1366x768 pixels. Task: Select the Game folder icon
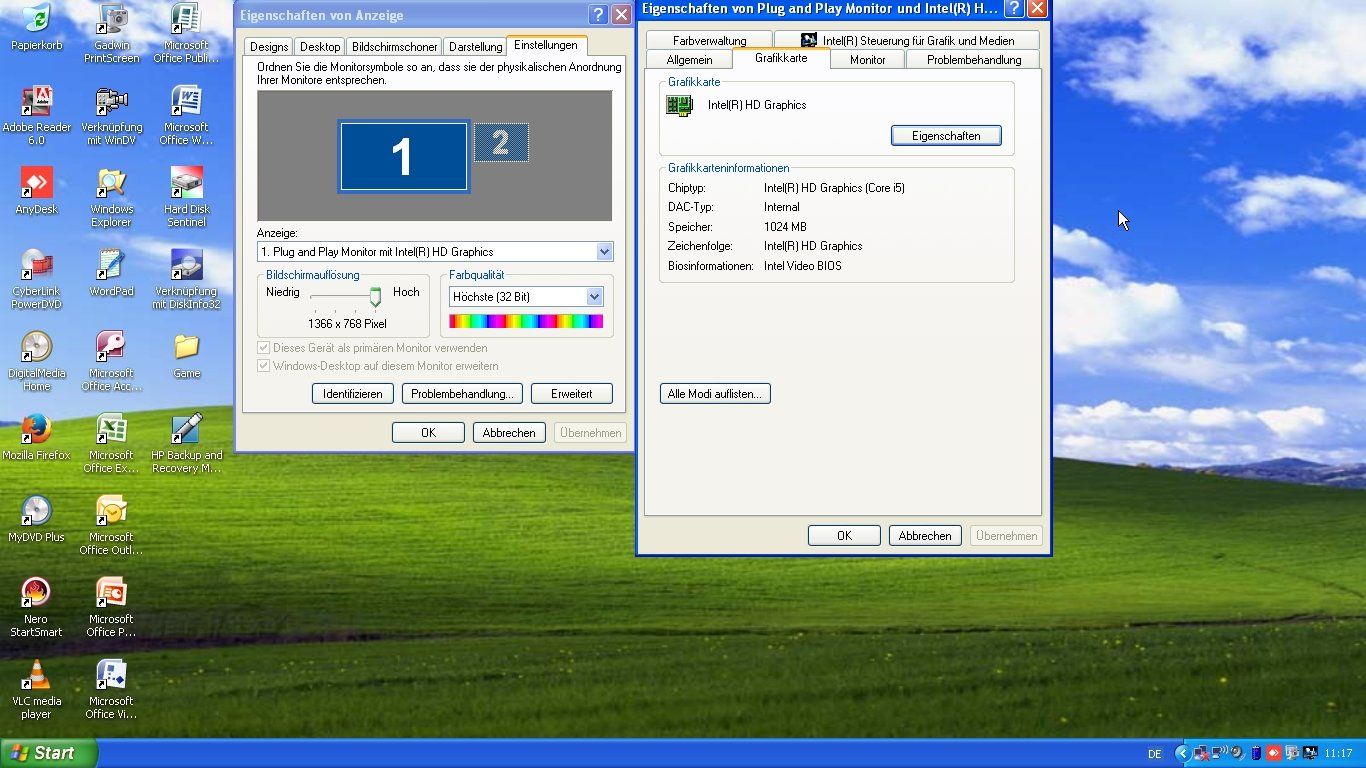pyautogui.click(x=187, y=356)
